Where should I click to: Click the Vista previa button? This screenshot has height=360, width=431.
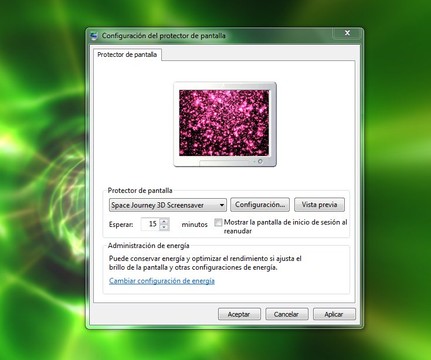point(319,205)
